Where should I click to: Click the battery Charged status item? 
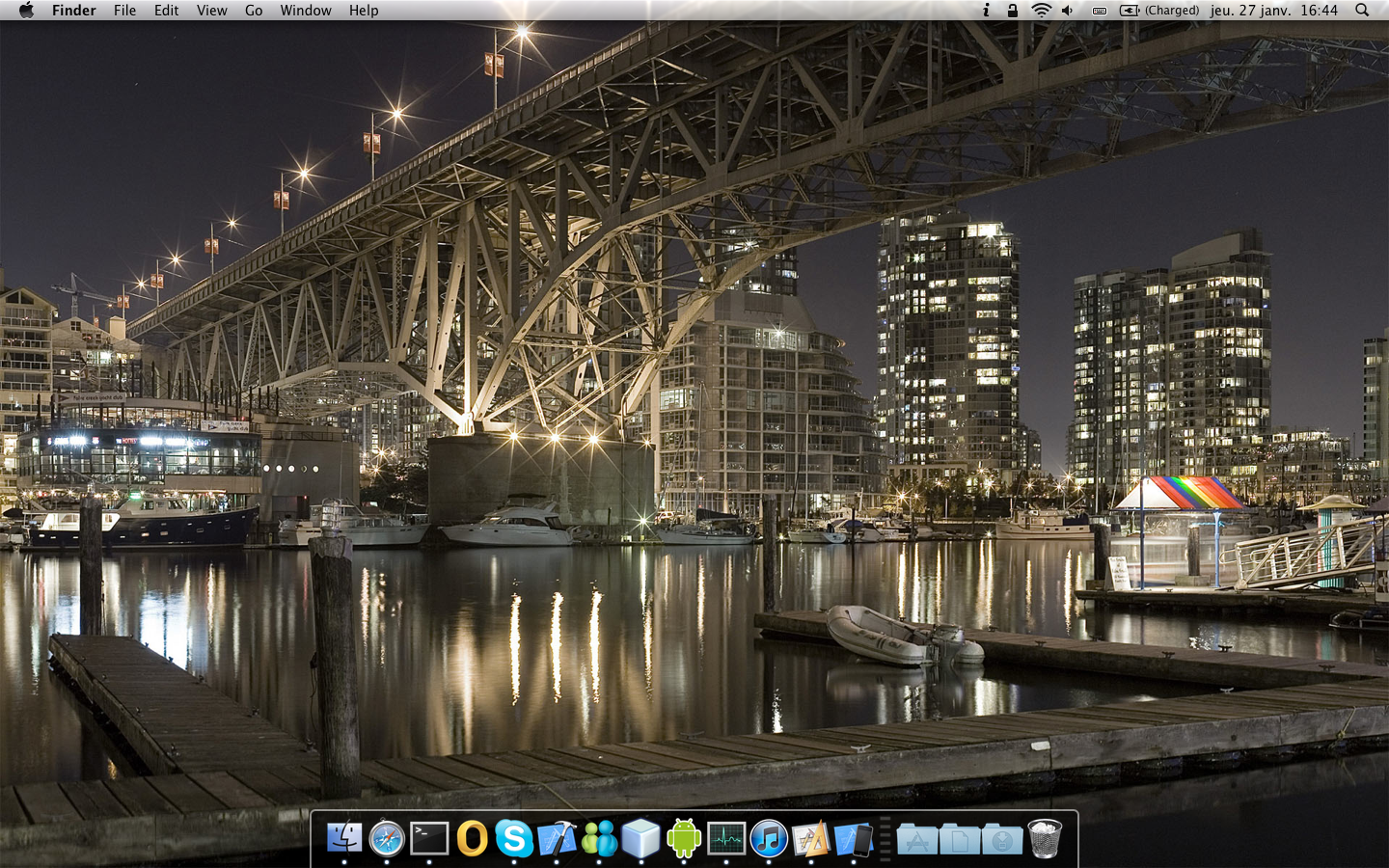coord(1159,11)
